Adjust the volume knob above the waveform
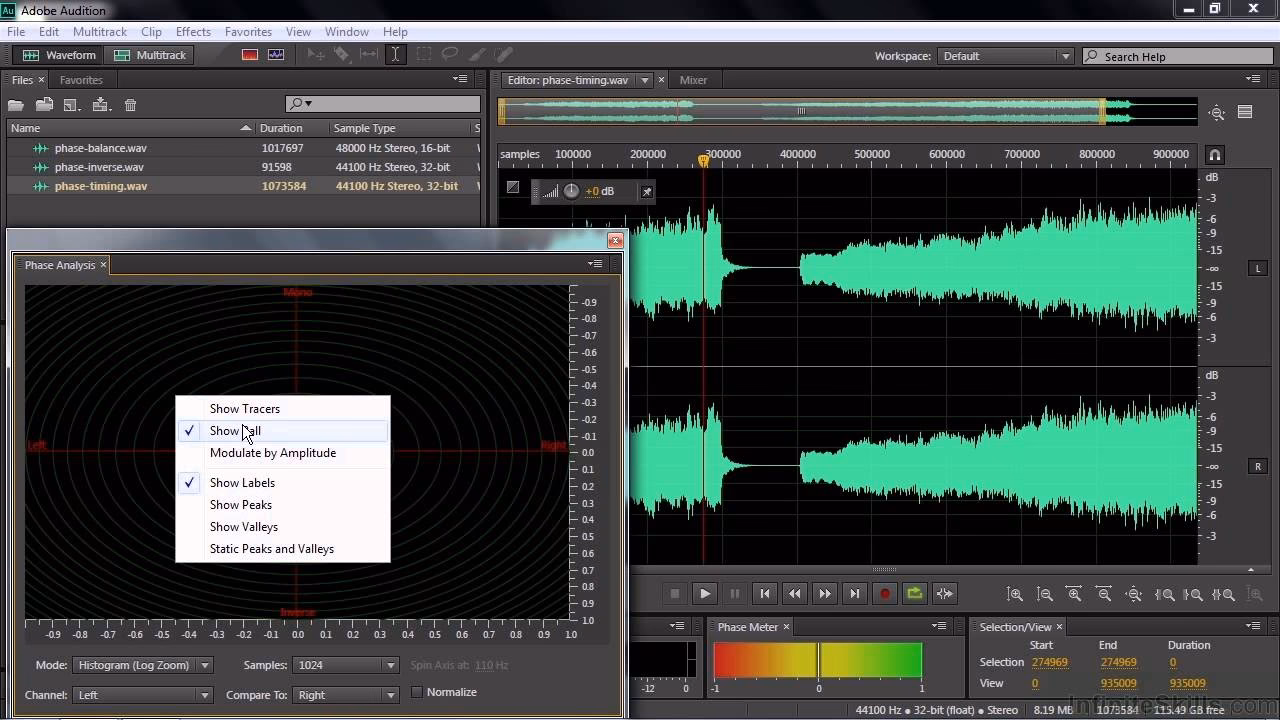 click(x=571, y=191)
